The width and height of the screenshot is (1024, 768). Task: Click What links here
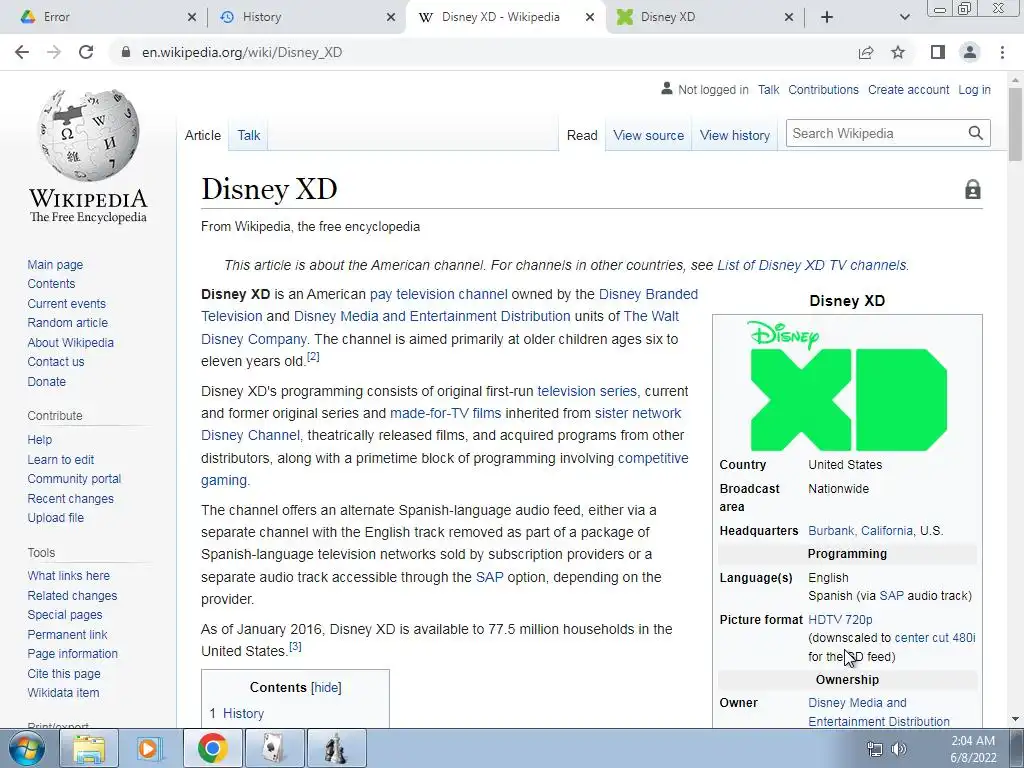coord(69,575)
